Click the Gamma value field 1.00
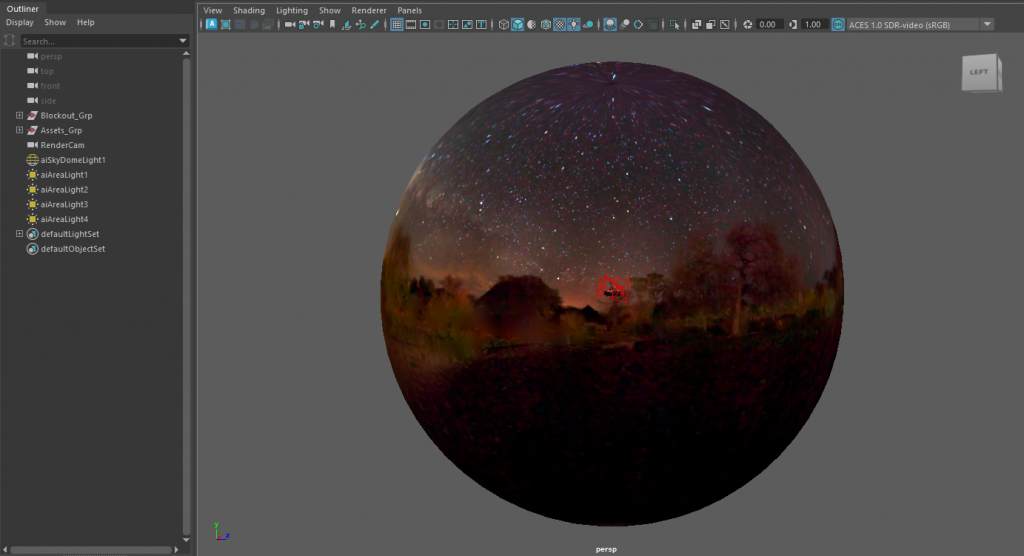 pyautogui.click(x=814, y=24)
